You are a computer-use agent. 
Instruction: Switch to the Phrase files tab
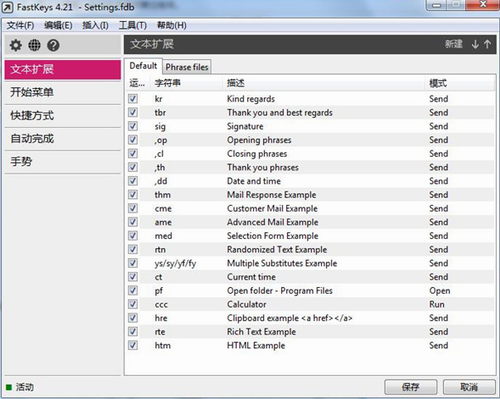tap(187, 67)
